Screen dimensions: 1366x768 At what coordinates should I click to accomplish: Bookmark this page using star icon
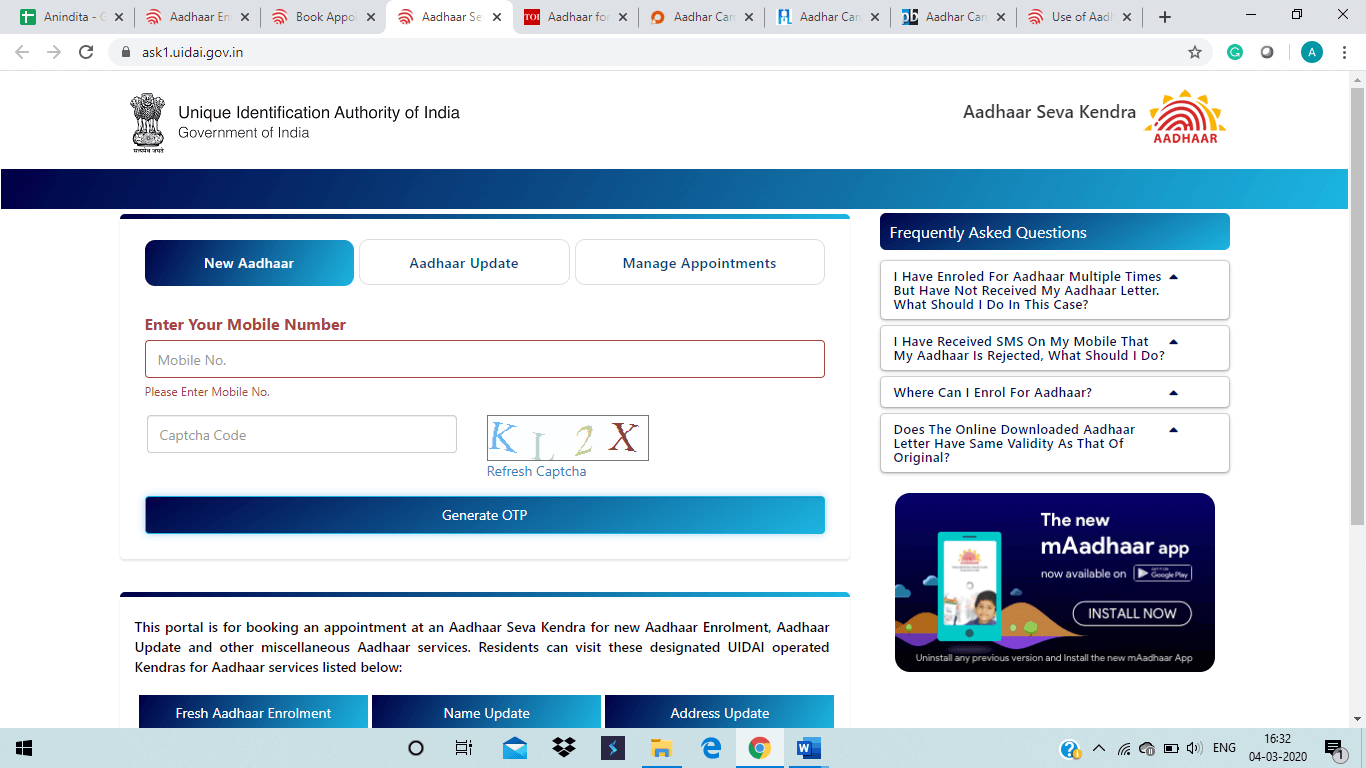pyautogui.click(x=1194, y=52)
